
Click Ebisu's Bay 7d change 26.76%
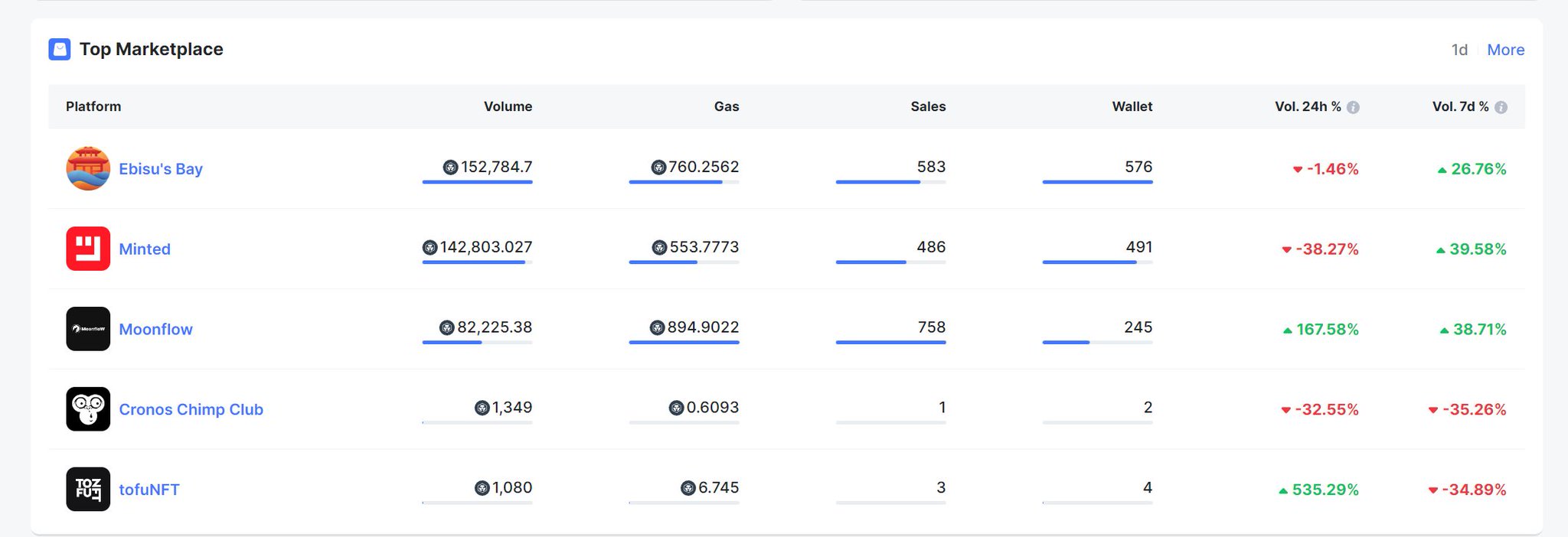click(1478, 169)
